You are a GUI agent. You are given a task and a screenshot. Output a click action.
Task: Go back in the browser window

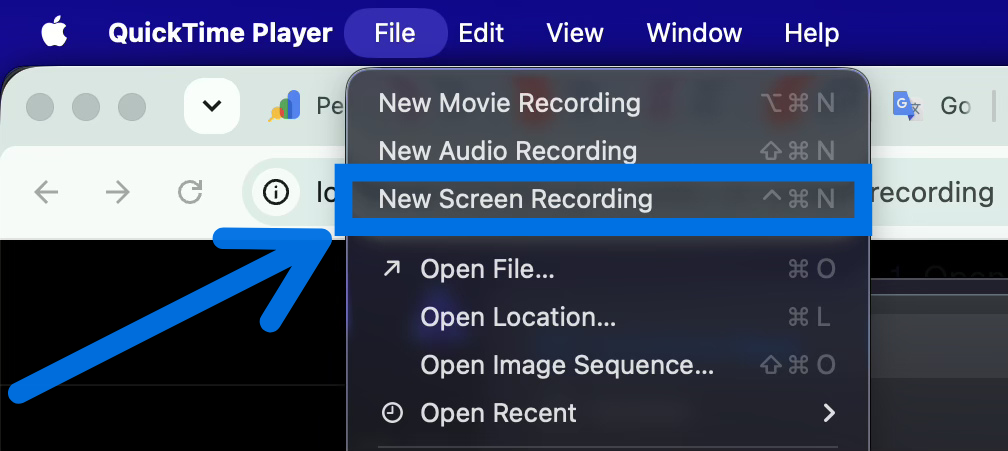pos(46,192)
